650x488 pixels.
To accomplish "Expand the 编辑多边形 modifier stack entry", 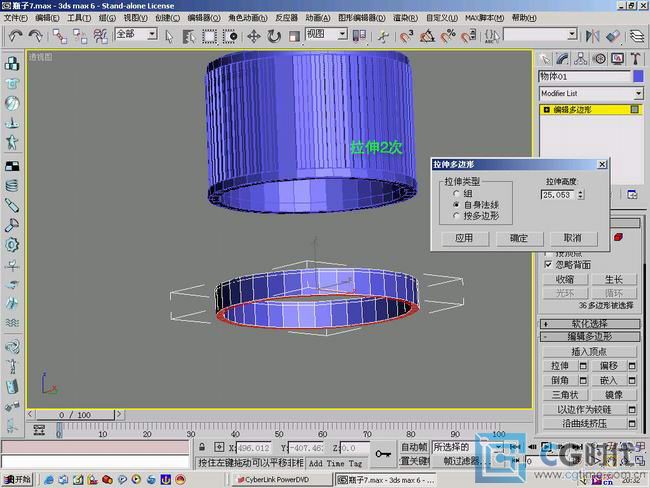I will pyautogui.click(x=546, y=109).
